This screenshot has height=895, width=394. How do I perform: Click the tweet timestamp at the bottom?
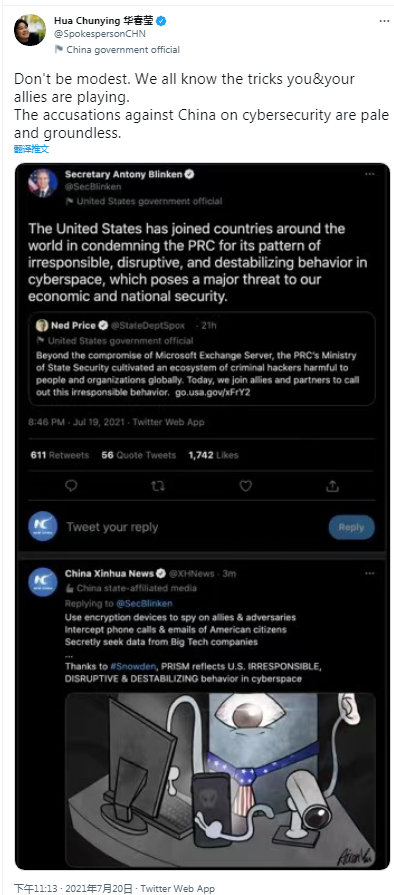[x=114, y=888]
